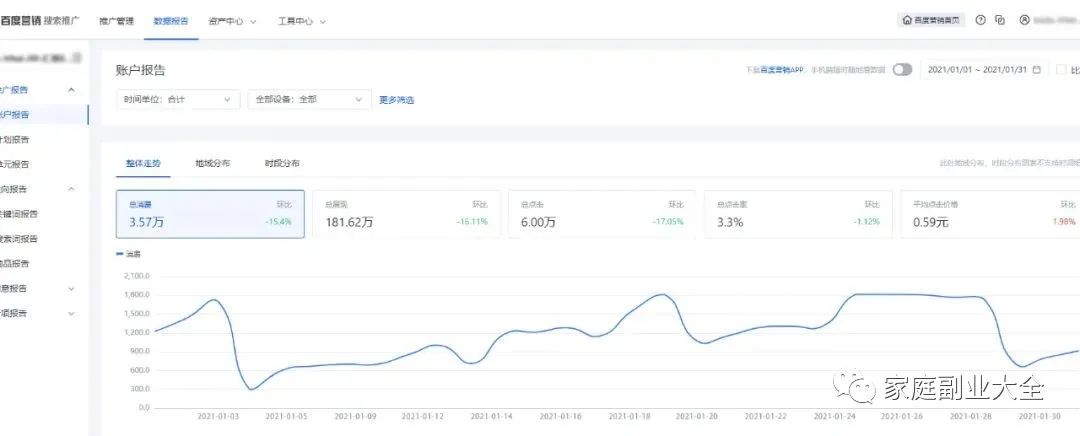Click the 消费 legend marker above chart

point(121,254)
